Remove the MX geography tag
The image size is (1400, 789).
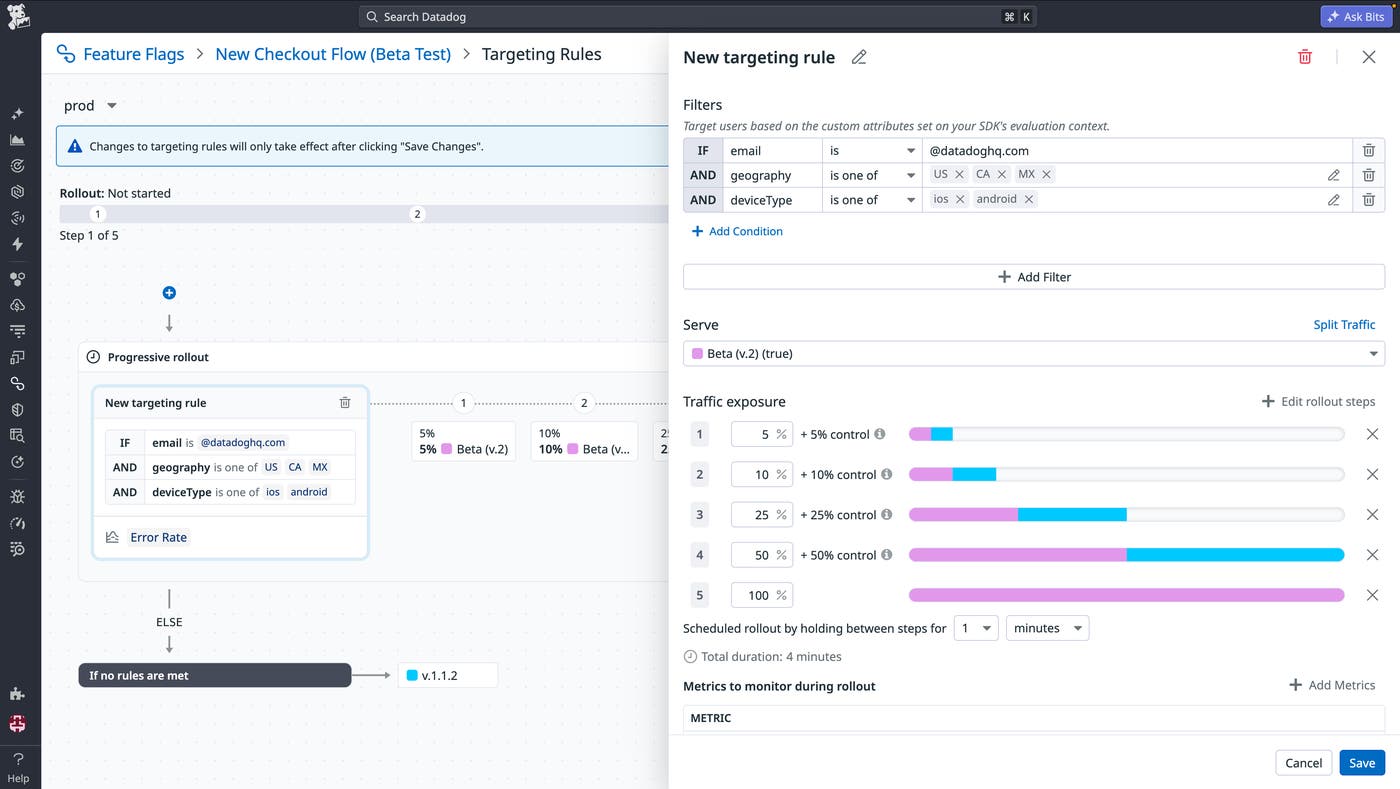click(1046, 174)
